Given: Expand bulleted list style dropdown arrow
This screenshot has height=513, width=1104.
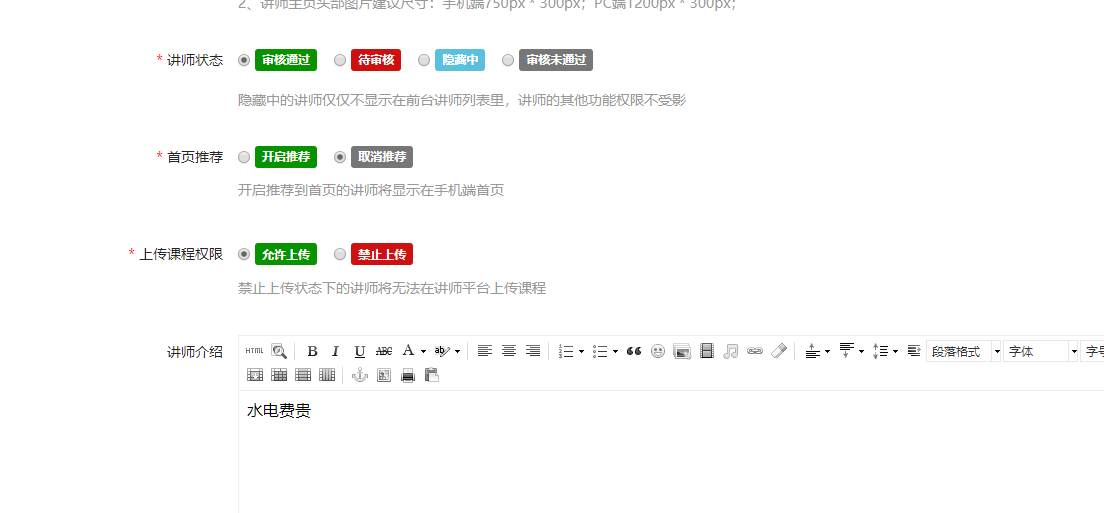Looking at the screenshot, I should (x=615, y=351).
